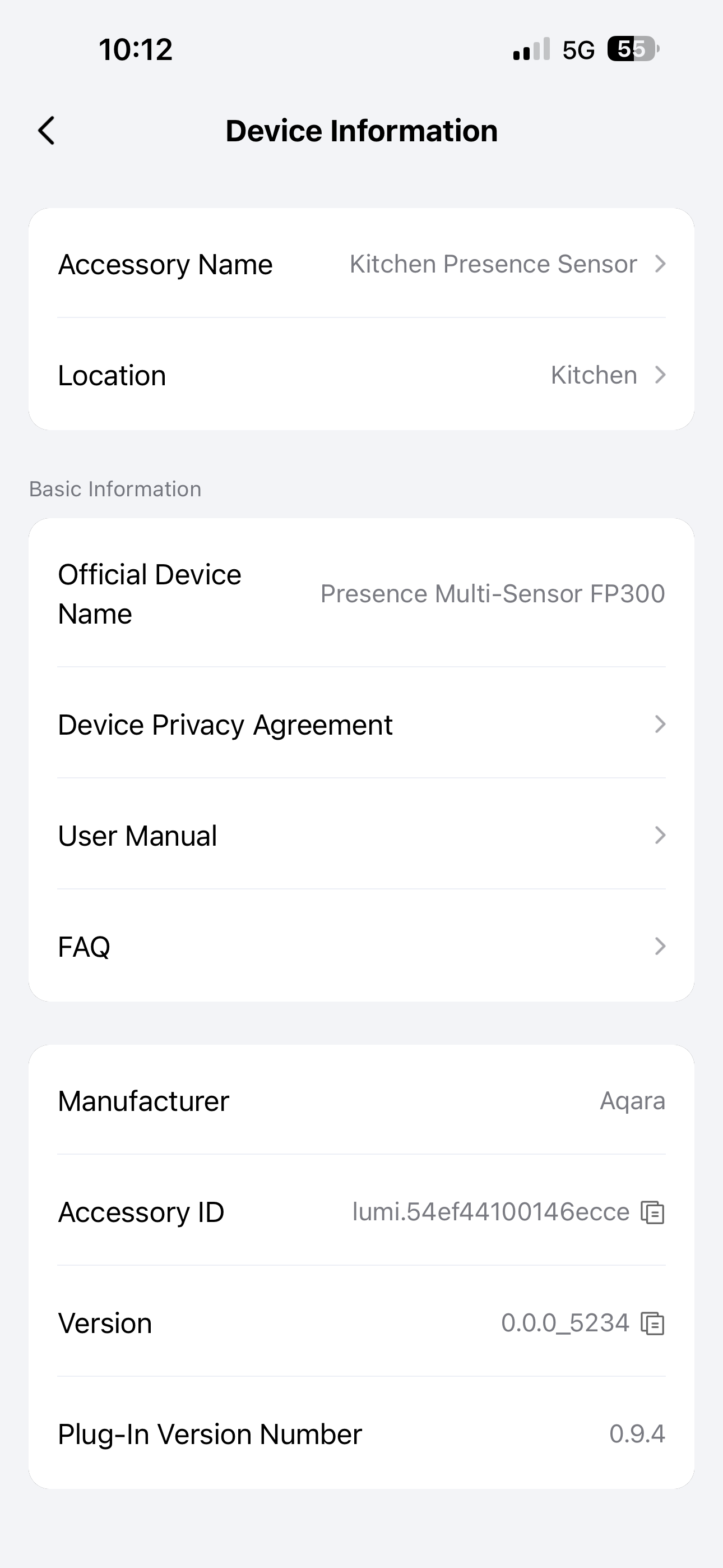Tap the Presence Multi-Sensor FP300 device name
This screenshot has height=1568, width=723.
click(x=492, y=593)
